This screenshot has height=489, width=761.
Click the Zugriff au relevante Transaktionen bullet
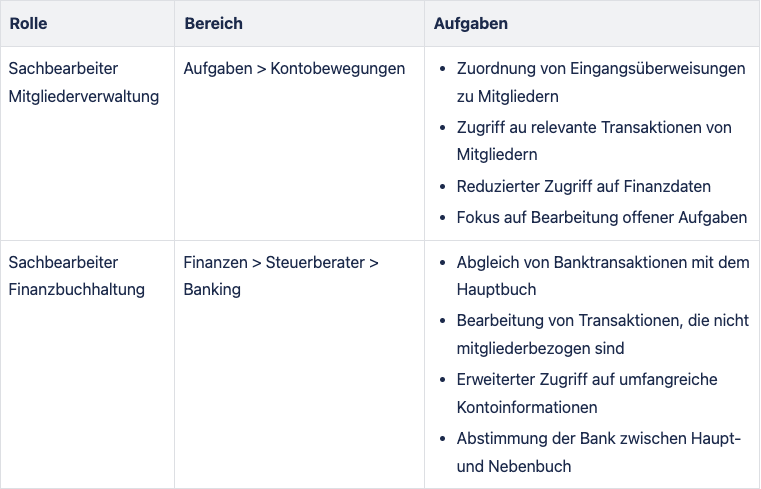tap(594, 141)
